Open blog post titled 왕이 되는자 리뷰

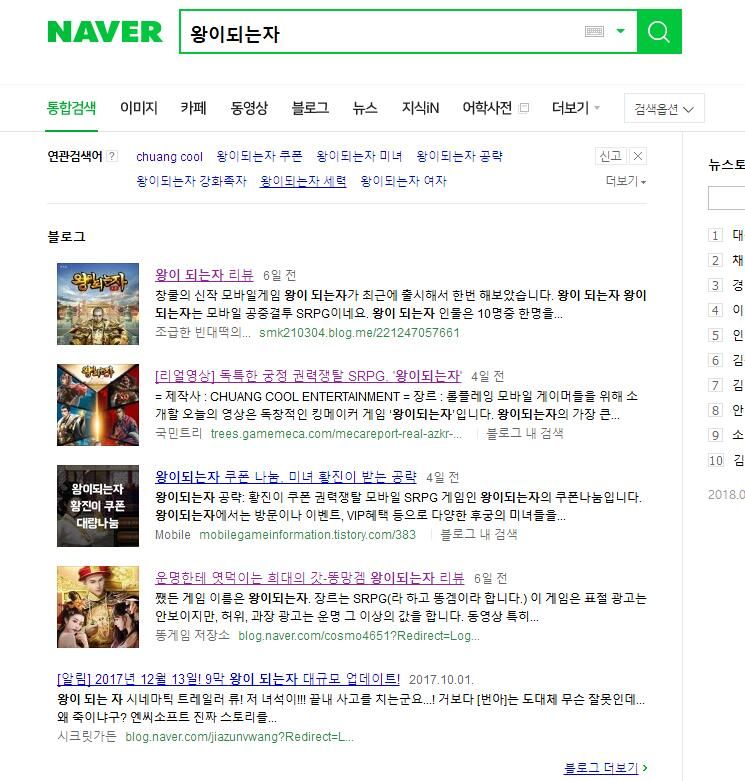(x=204, y=274)
